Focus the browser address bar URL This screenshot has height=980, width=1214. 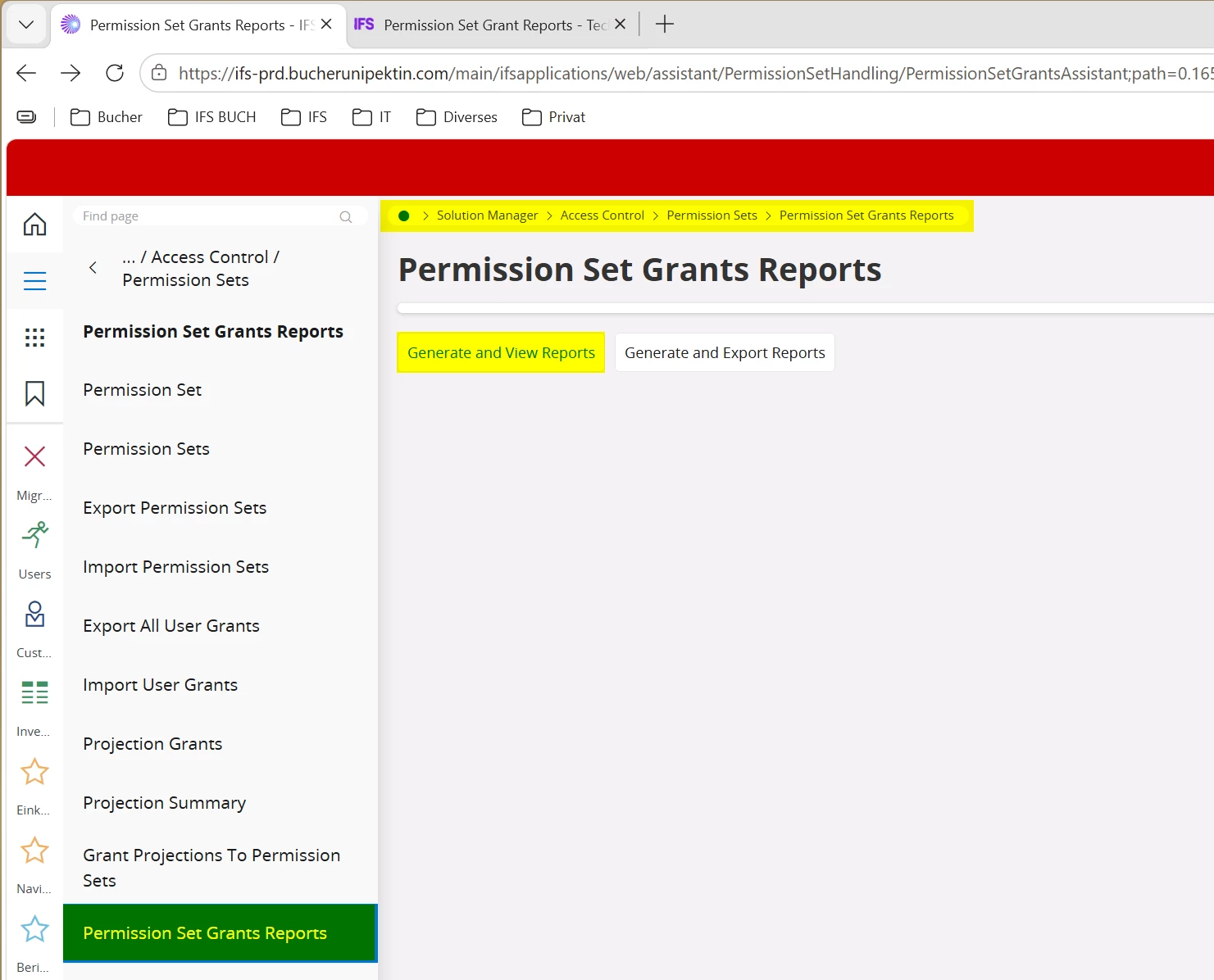point(695,73)
